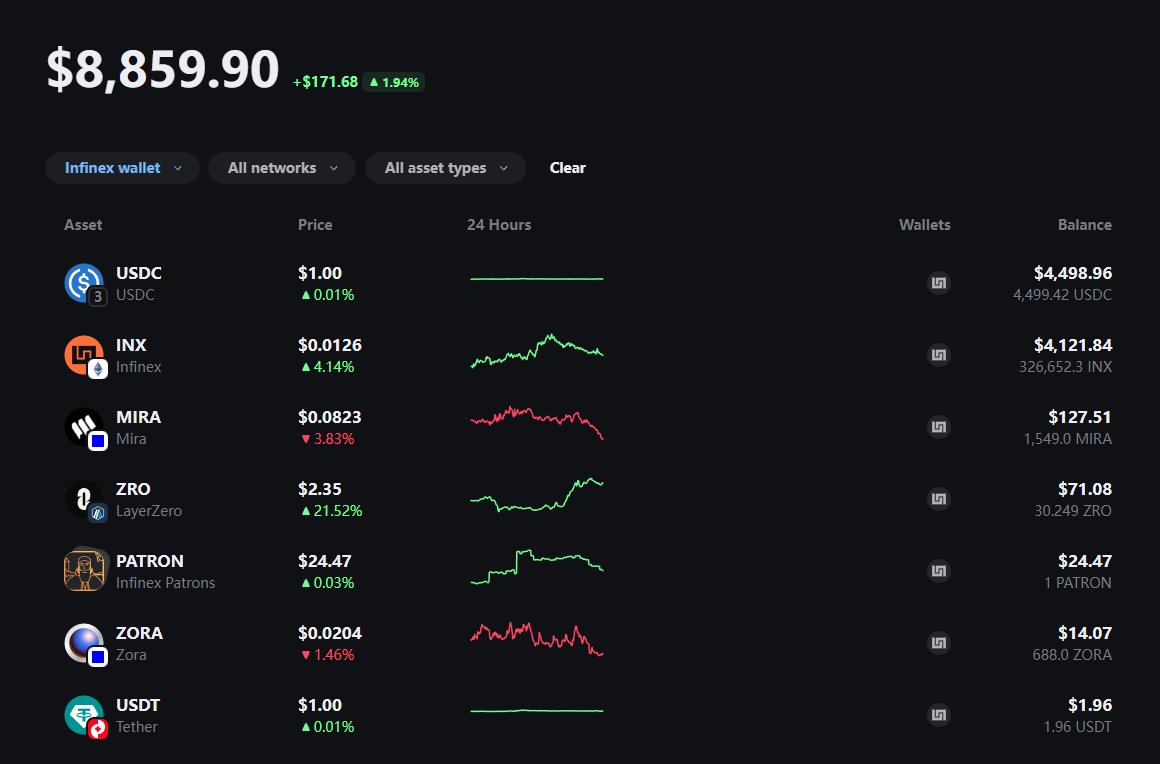The height and width of the screenshot is (764, 1160).
Task: Click the wallet icon in the ZRO row
Action: coord(939,498)
